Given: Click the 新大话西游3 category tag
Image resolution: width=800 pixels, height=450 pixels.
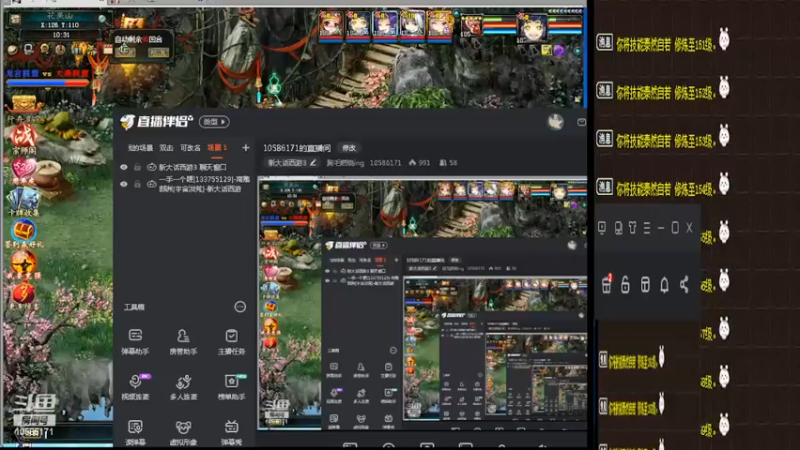Looking at the screenshot, I should 292,163.
